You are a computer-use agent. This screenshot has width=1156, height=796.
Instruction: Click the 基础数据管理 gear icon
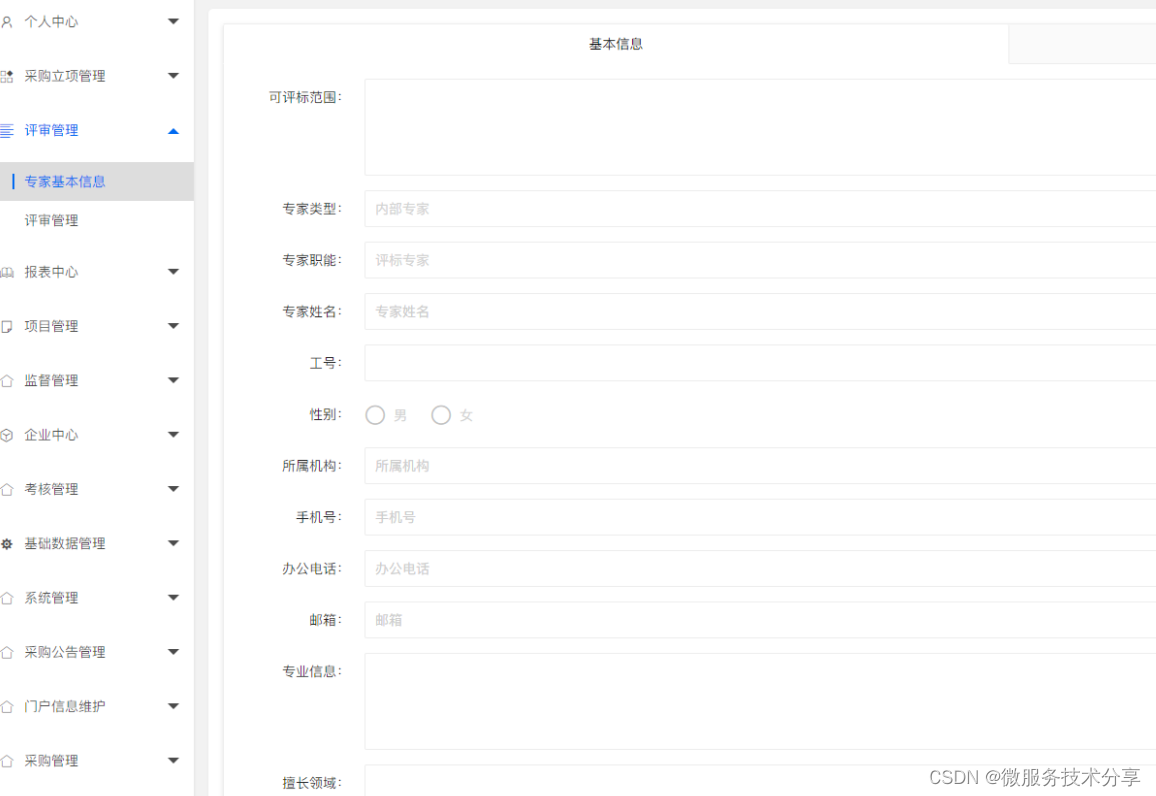coord(10,543)
